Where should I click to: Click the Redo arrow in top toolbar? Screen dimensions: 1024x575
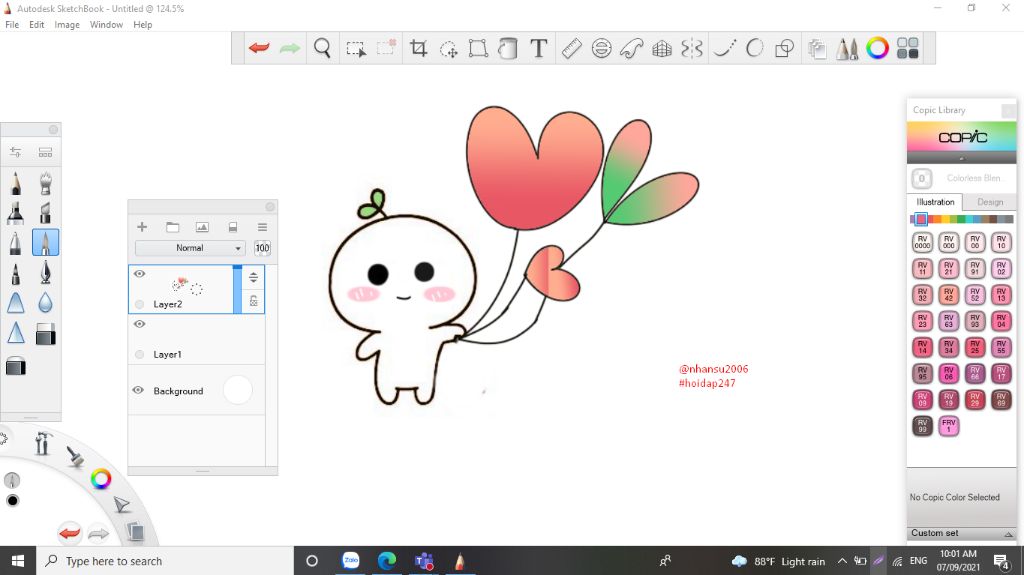point(289,48)
